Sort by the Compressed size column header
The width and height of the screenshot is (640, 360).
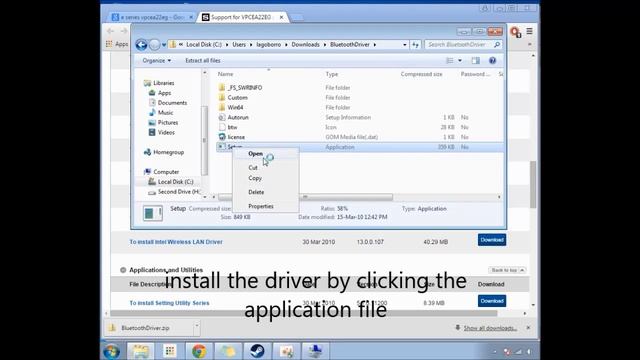coord(421,74)
